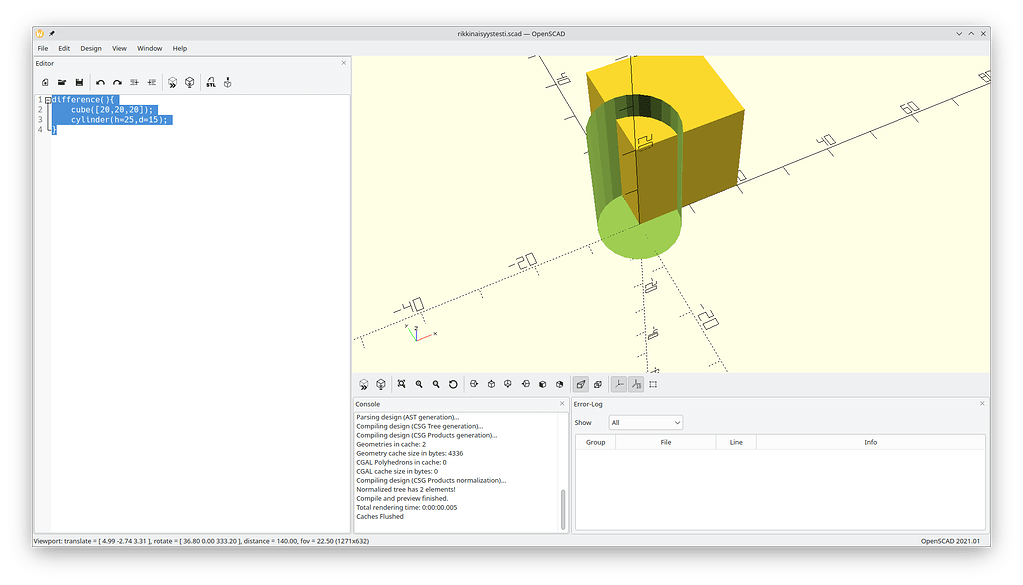Viewport: 1023px width, 585px height.
Task: Close the Console panel
Action: coord(562,404)
